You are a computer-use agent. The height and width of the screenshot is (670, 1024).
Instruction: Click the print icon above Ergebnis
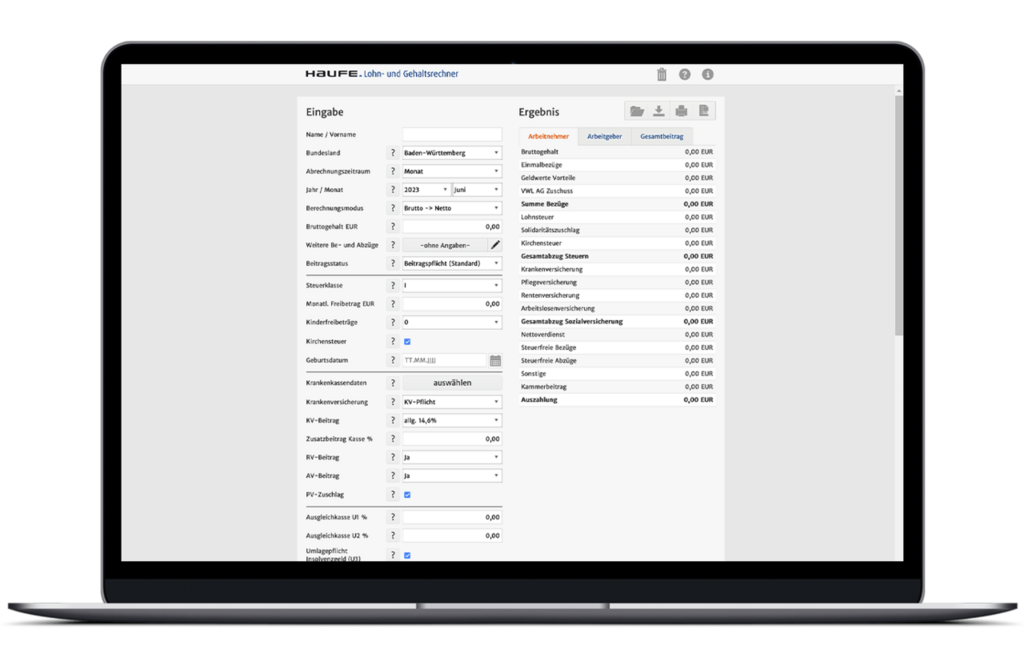pos(680,111)
